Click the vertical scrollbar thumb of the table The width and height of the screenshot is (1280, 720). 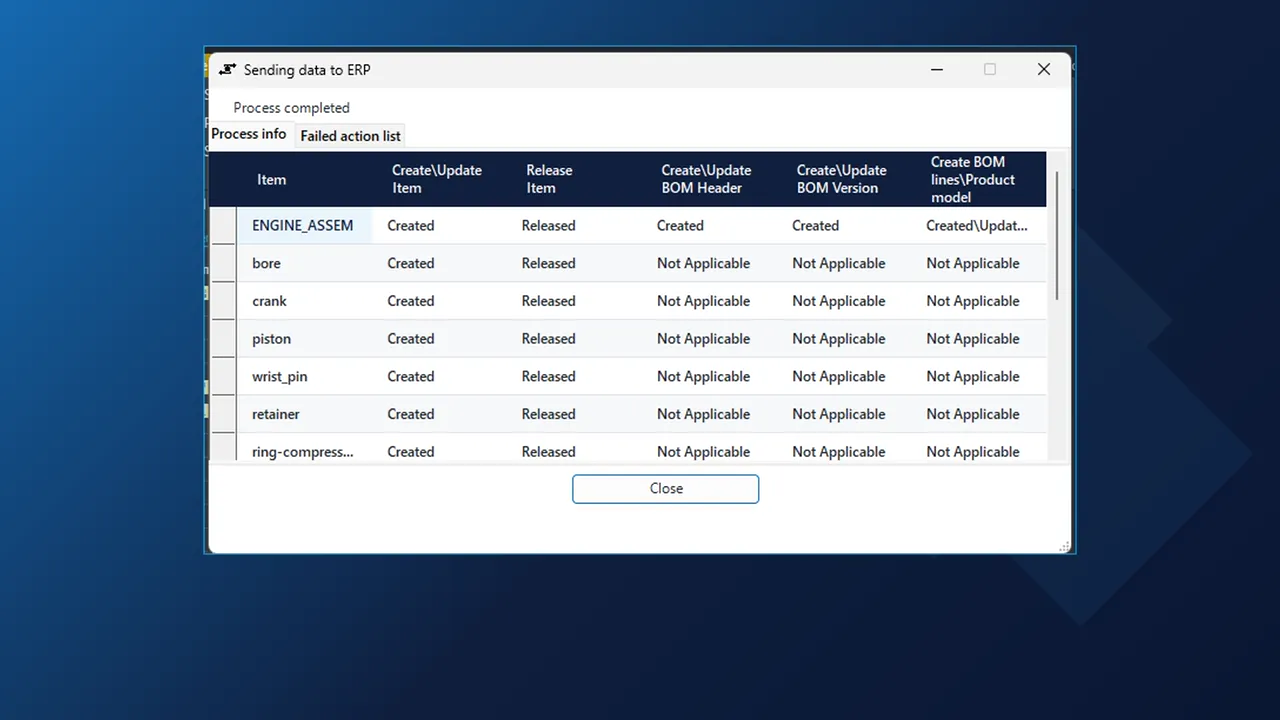pos(1058,235)
